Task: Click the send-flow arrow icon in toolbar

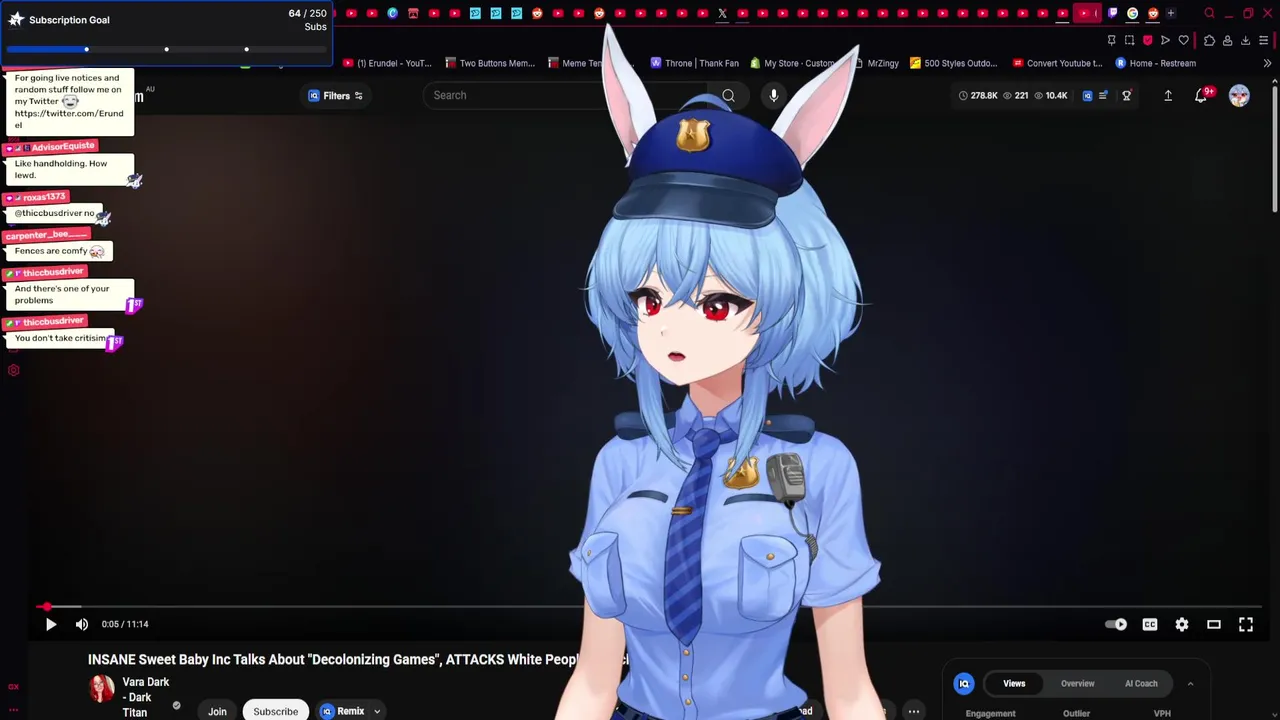Action: tap(1165, 40)
